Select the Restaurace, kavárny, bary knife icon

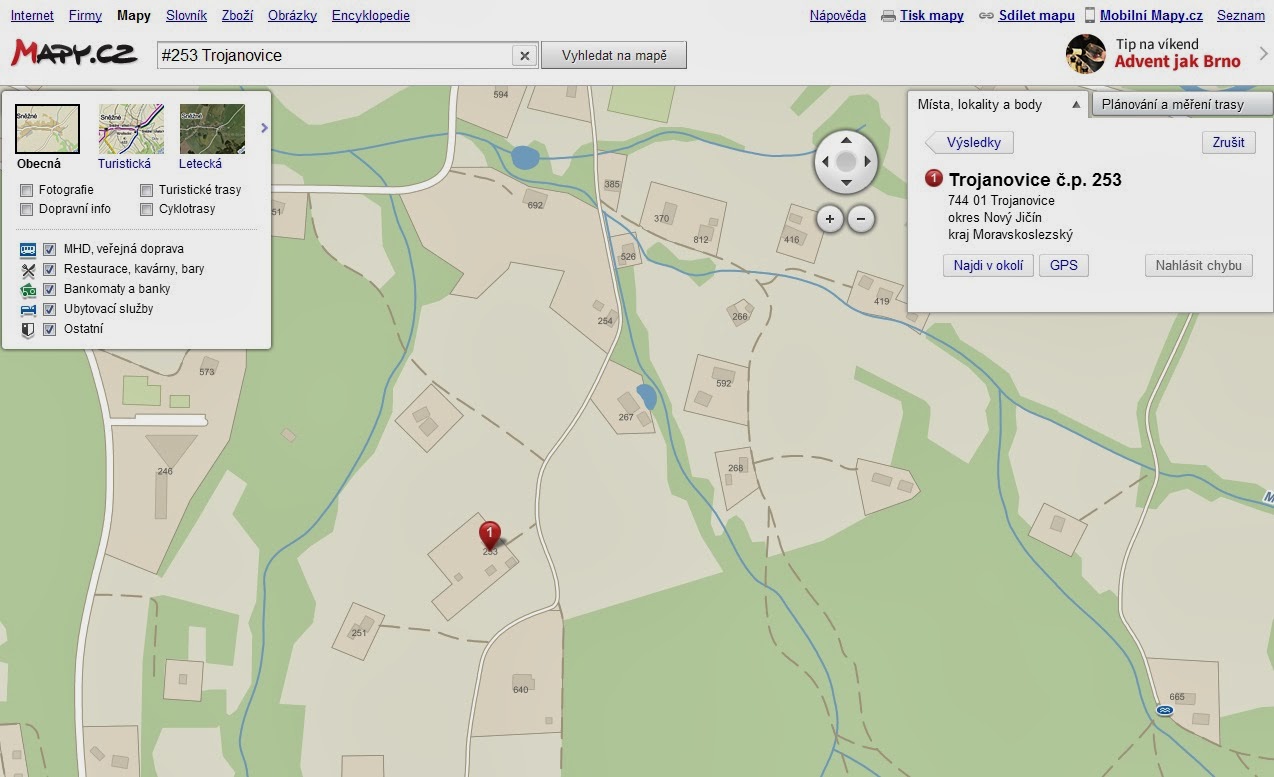28,269
